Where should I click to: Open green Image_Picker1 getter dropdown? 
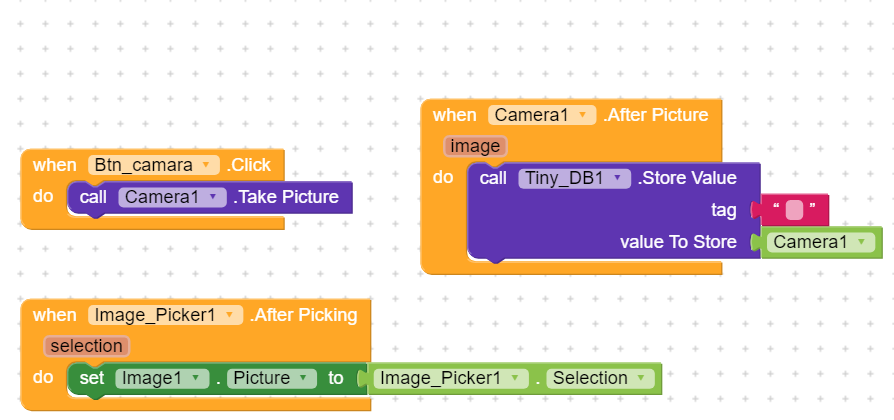pyautogui.click(x=516, y=379)
